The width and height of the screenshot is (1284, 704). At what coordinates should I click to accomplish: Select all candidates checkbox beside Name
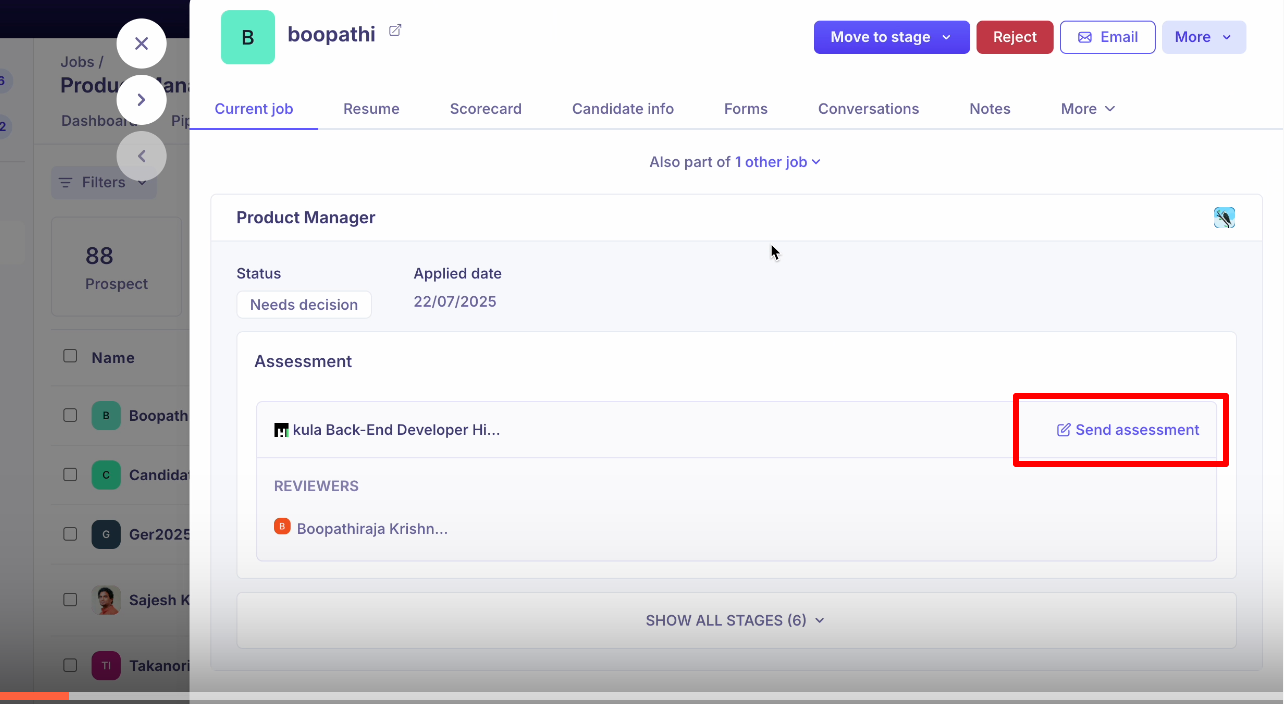click(70, 356)
